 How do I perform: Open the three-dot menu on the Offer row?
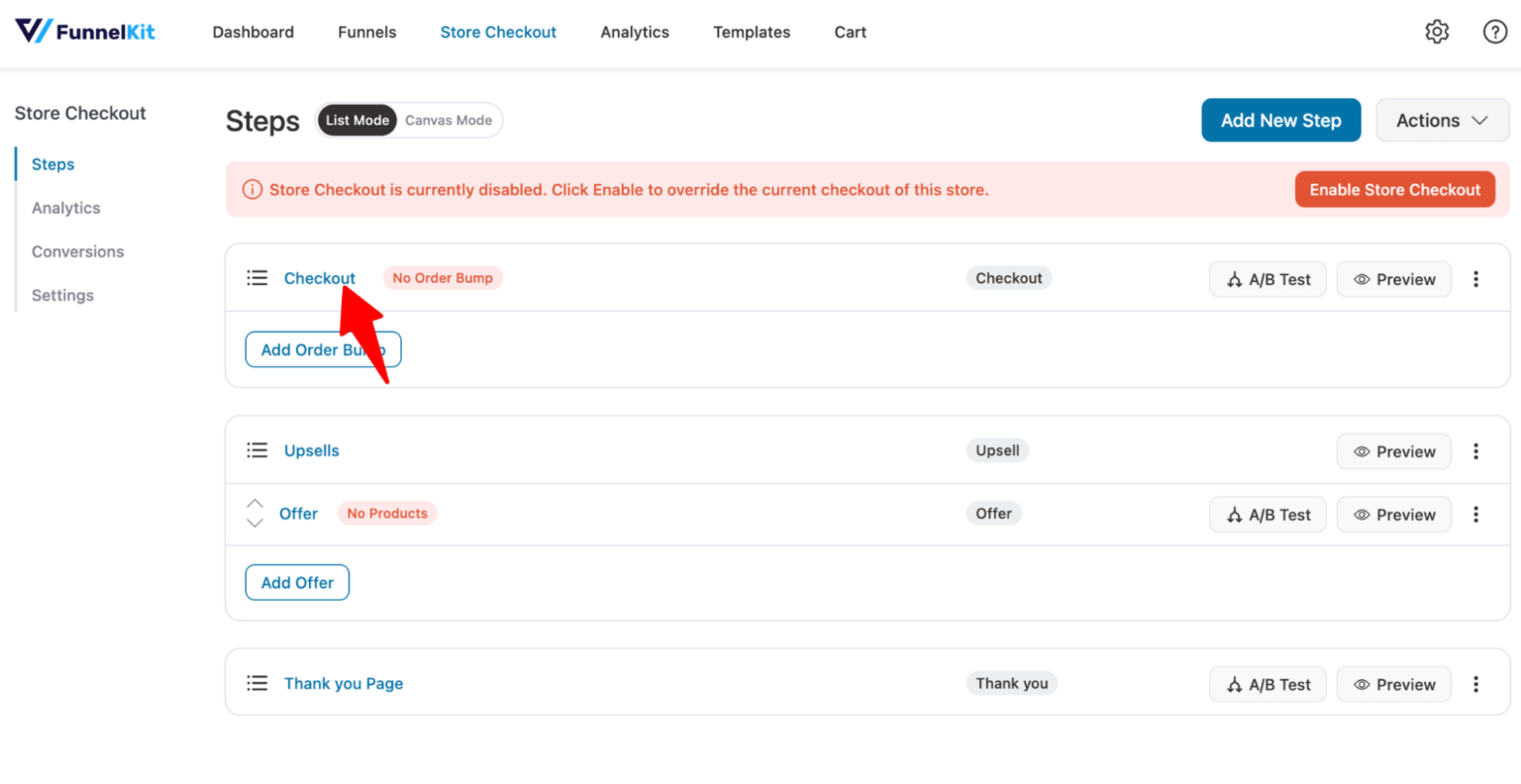(1476, 514)
